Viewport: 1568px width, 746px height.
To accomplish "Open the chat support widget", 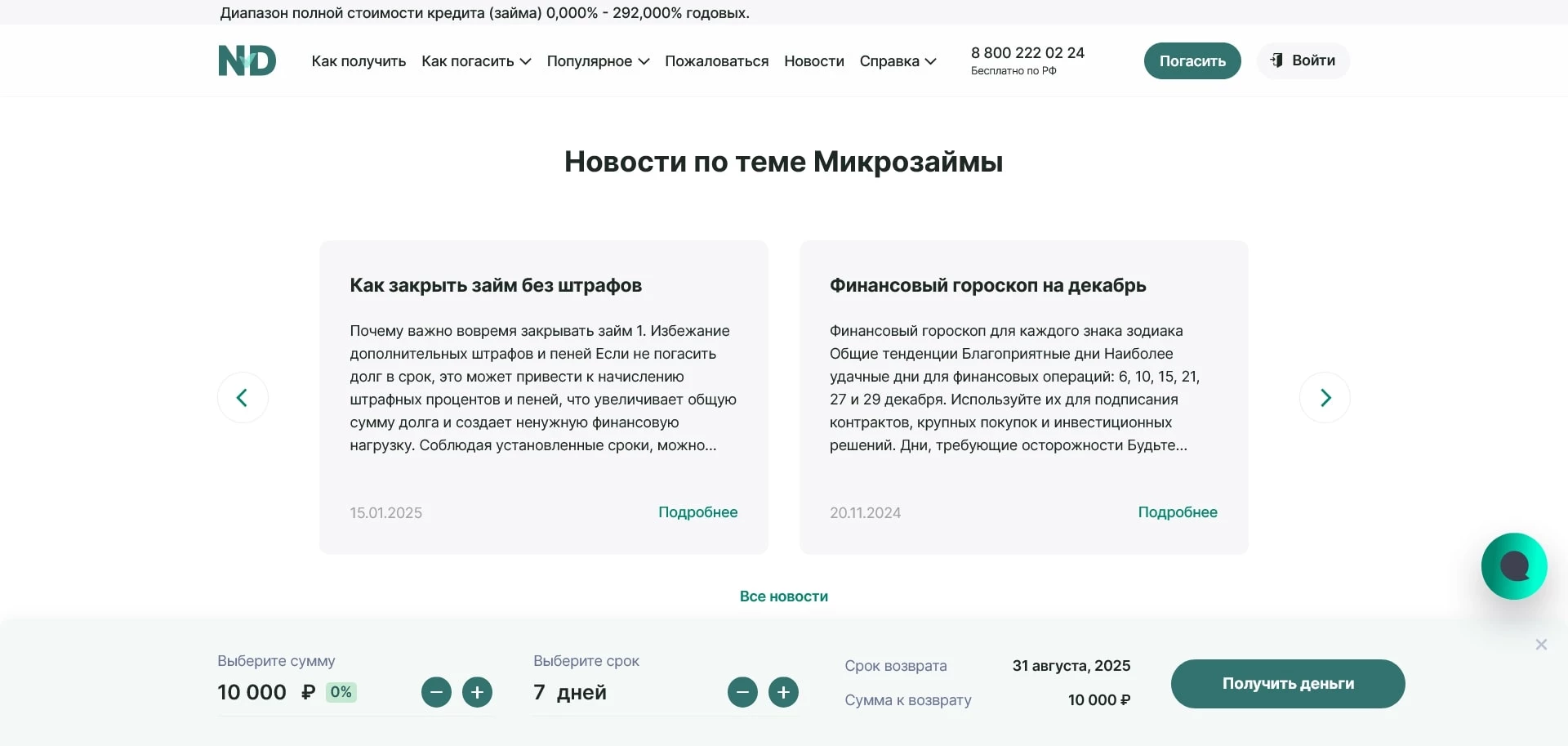I will 1513,565.
